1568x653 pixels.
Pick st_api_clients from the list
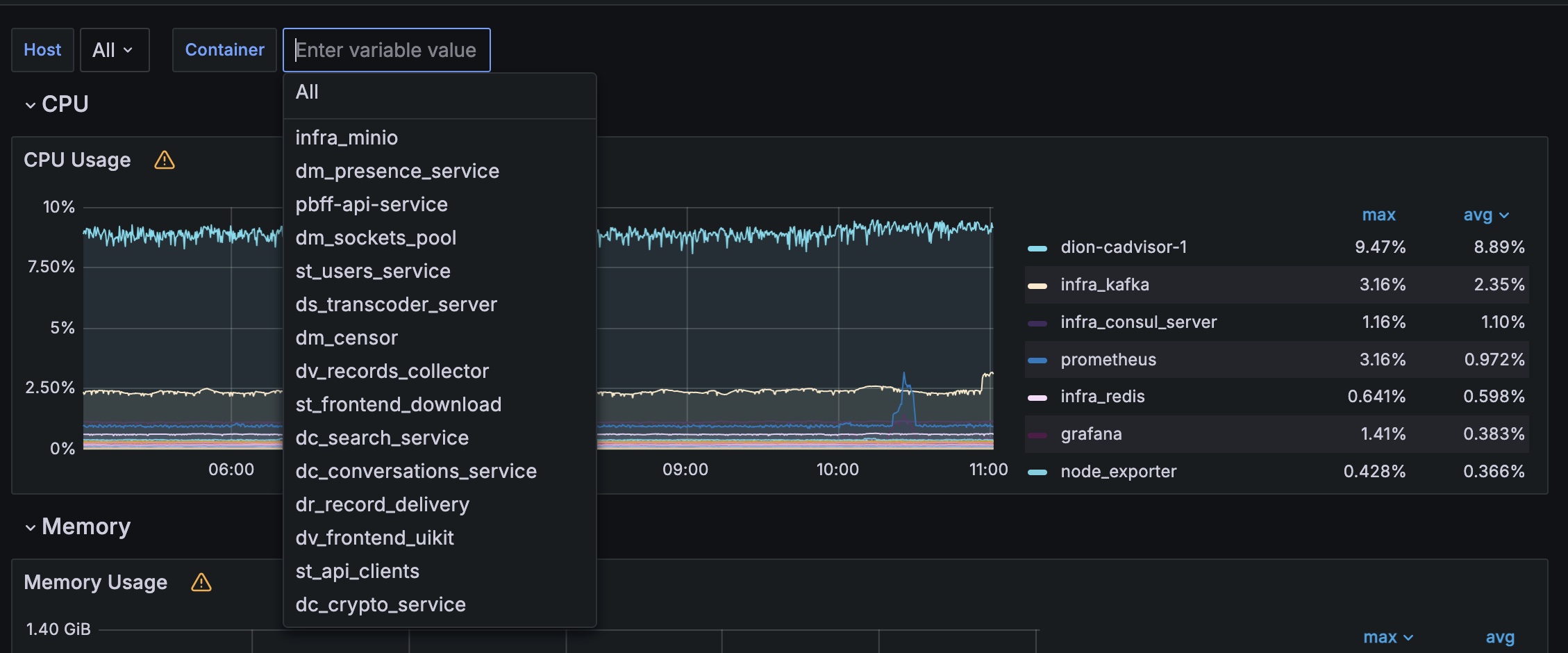[x=440, y=571]
